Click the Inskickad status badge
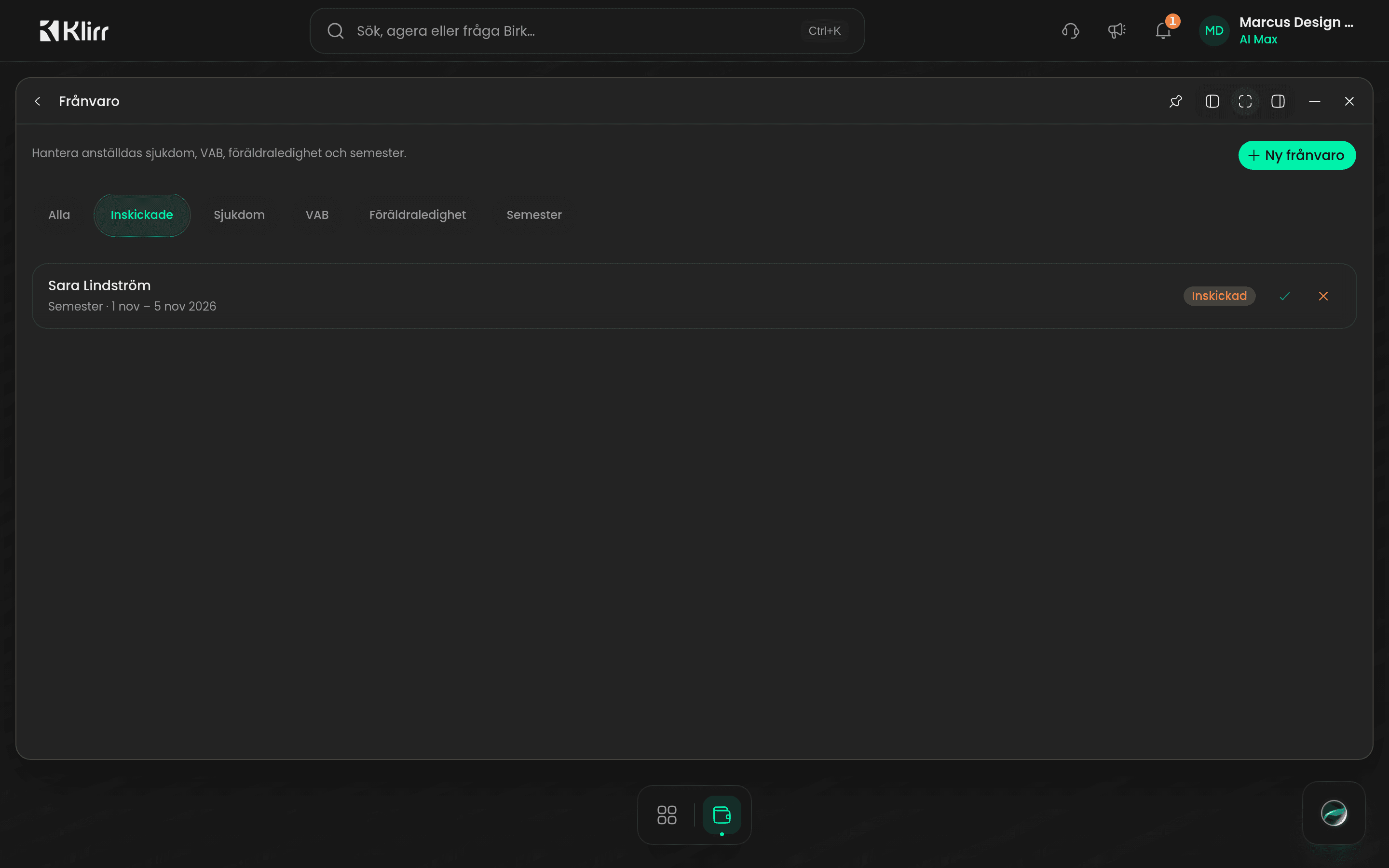 pos(1219,296)
